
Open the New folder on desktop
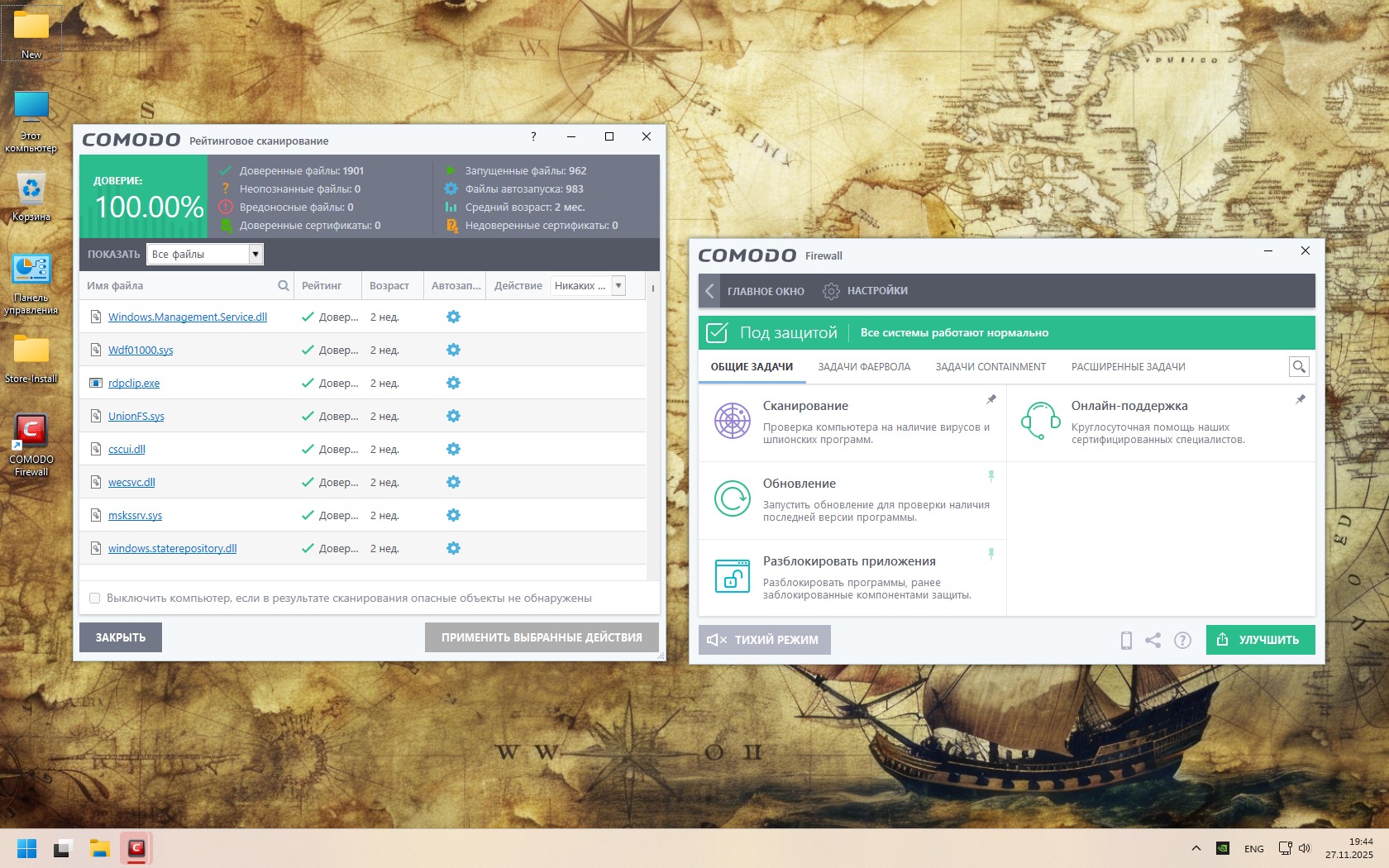coord(31,33)
